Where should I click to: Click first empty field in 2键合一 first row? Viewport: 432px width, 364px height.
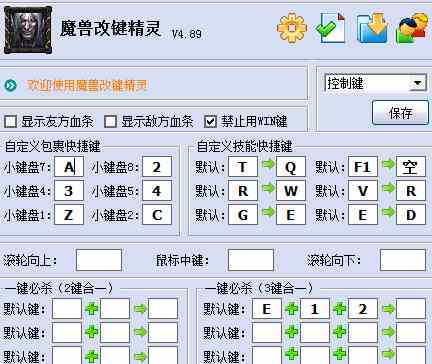[67, 309]
